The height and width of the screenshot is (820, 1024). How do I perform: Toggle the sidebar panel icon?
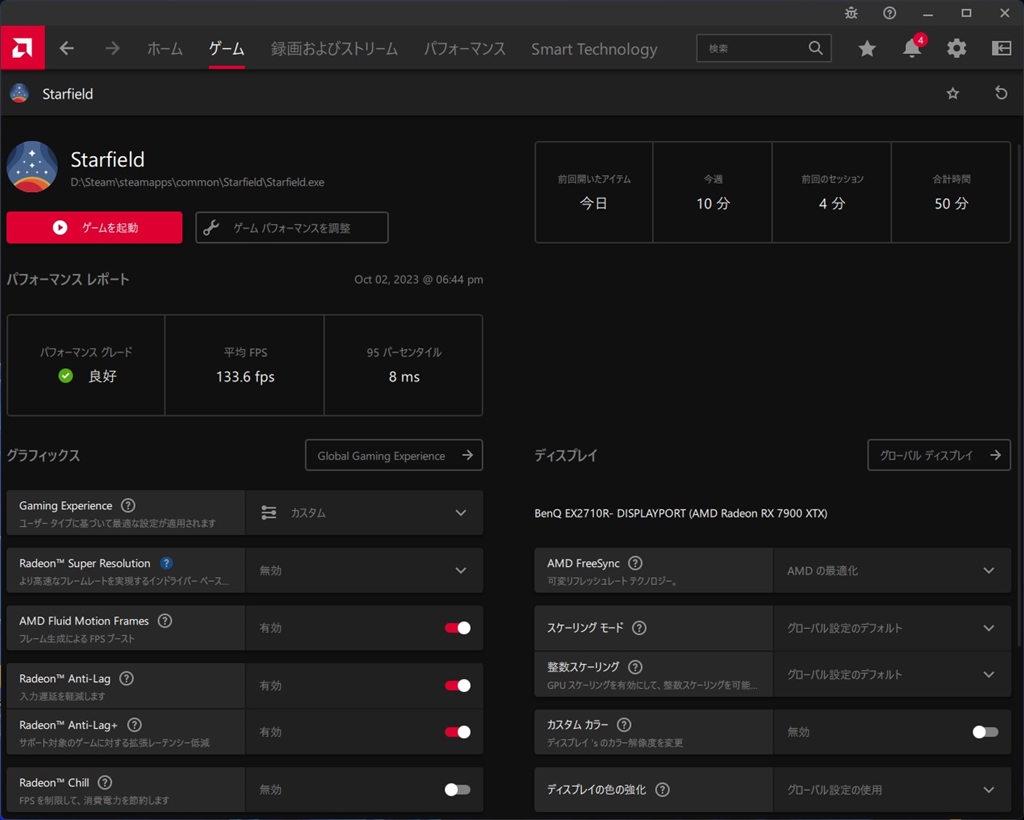[x=1001, y=48]
